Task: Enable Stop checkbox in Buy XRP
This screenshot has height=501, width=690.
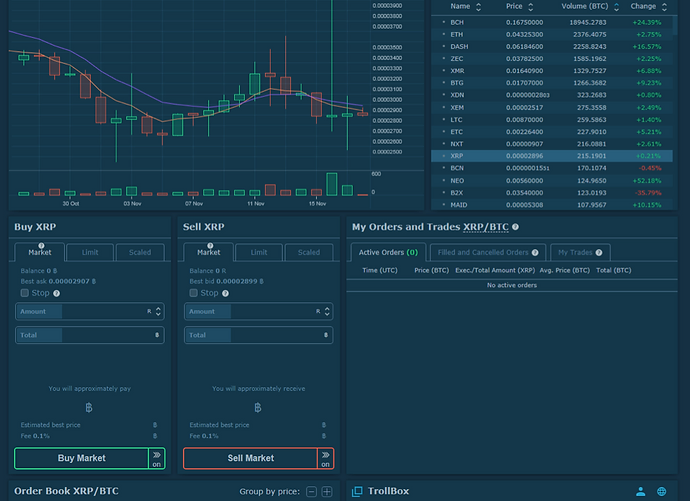Action: (25, 293)
